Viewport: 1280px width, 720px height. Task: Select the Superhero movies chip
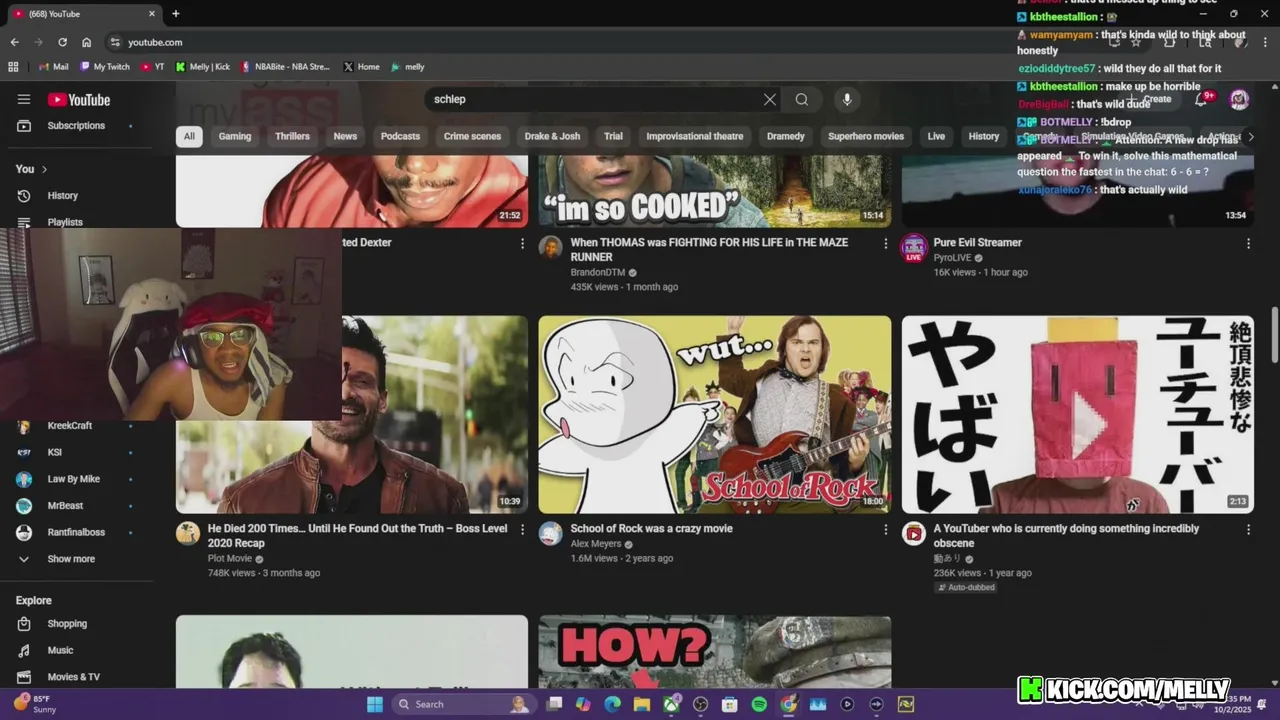point(866,136)
